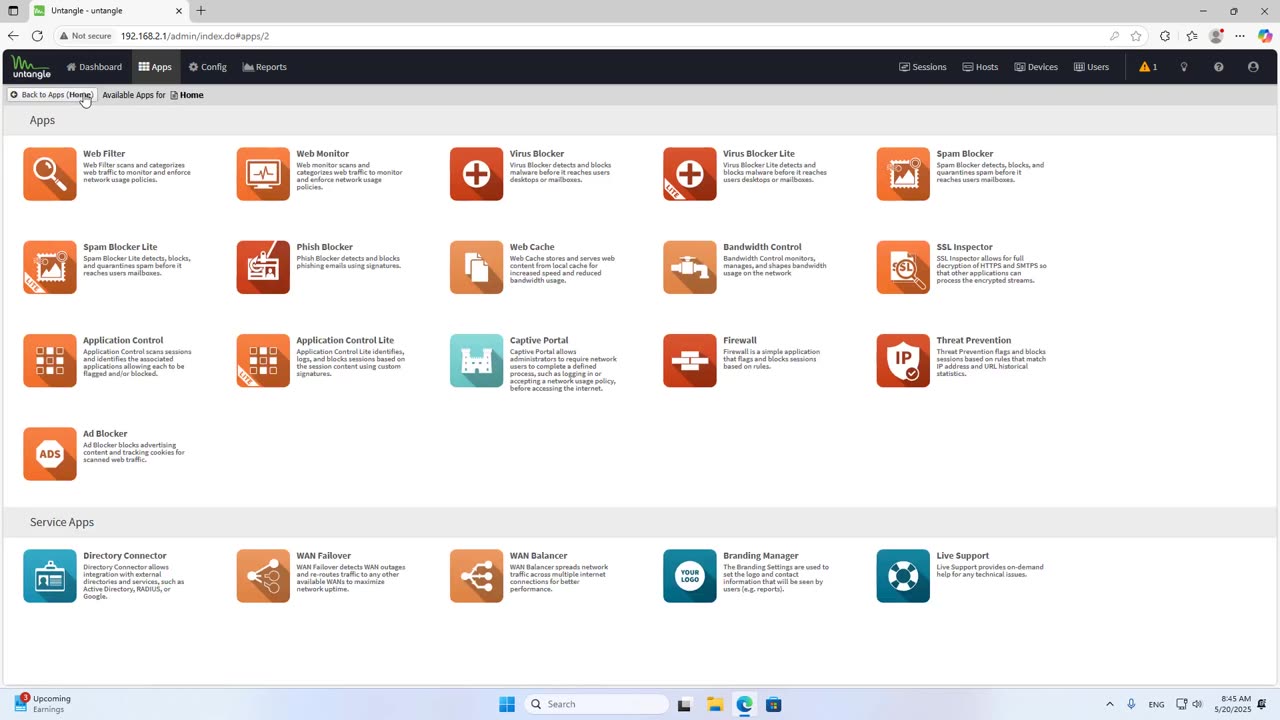Open the account user icon
Screen dimensions: 1280x720
[1253, 67]
